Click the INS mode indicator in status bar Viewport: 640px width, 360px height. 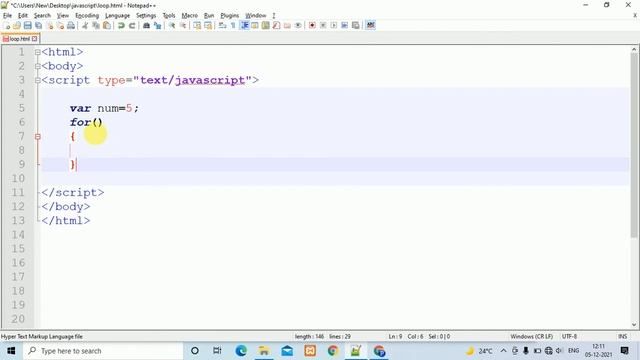pos(622,337)
